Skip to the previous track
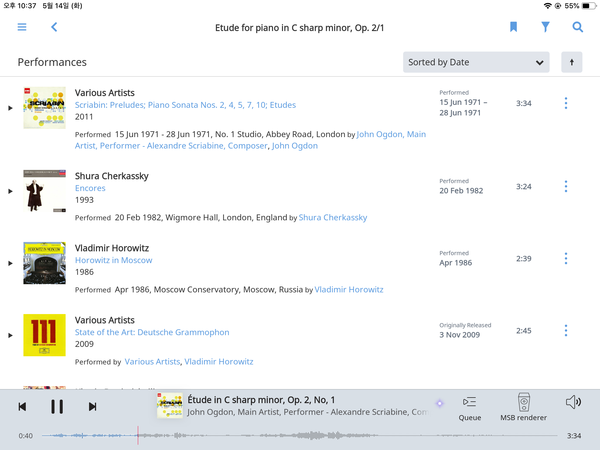Screen dimensions: 600x450 click(22, 406)
